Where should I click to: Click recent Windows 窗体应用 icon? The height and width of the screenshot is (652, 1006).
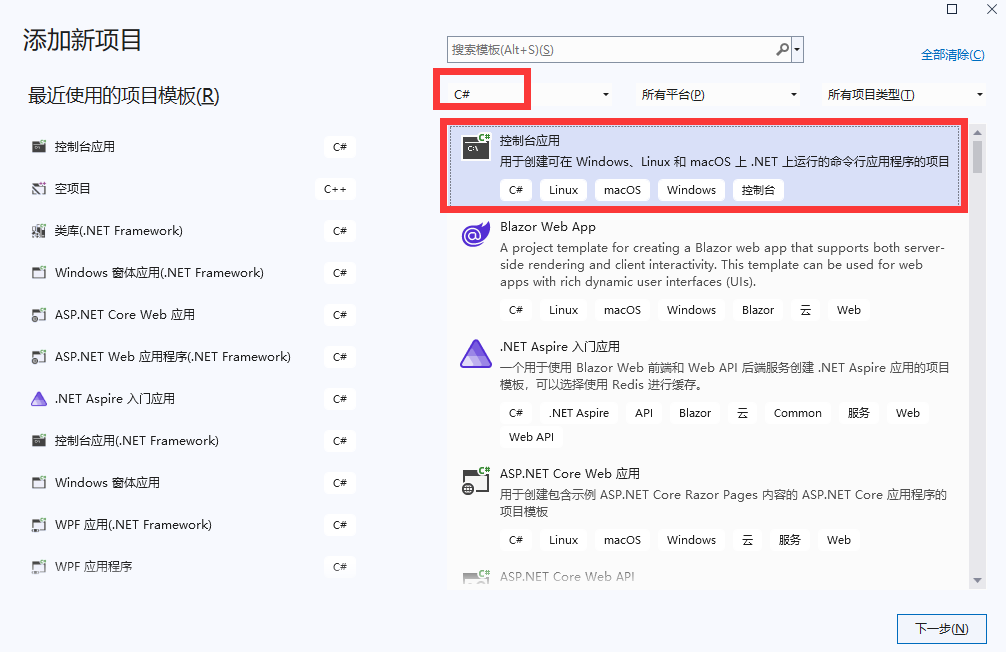[x=39, y=483]
